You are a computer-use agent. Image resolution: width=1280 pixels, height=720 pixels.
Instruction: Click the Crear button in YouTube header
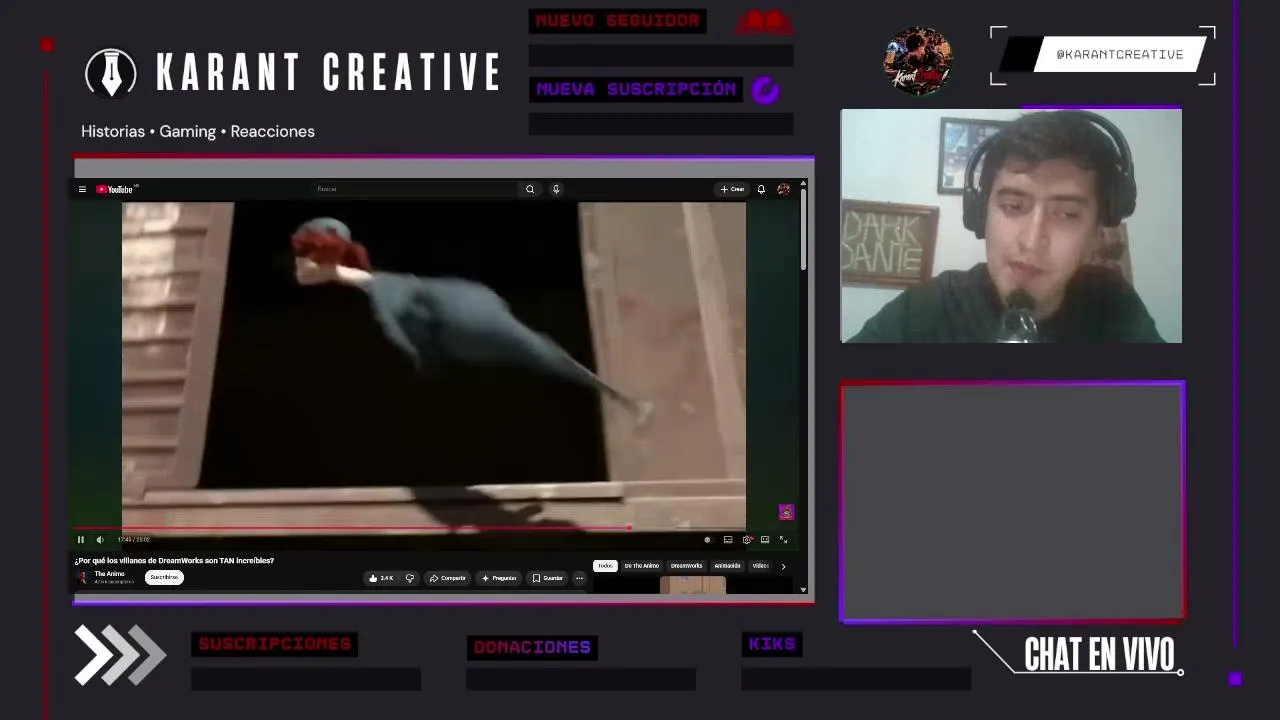[x=732, y=189]
